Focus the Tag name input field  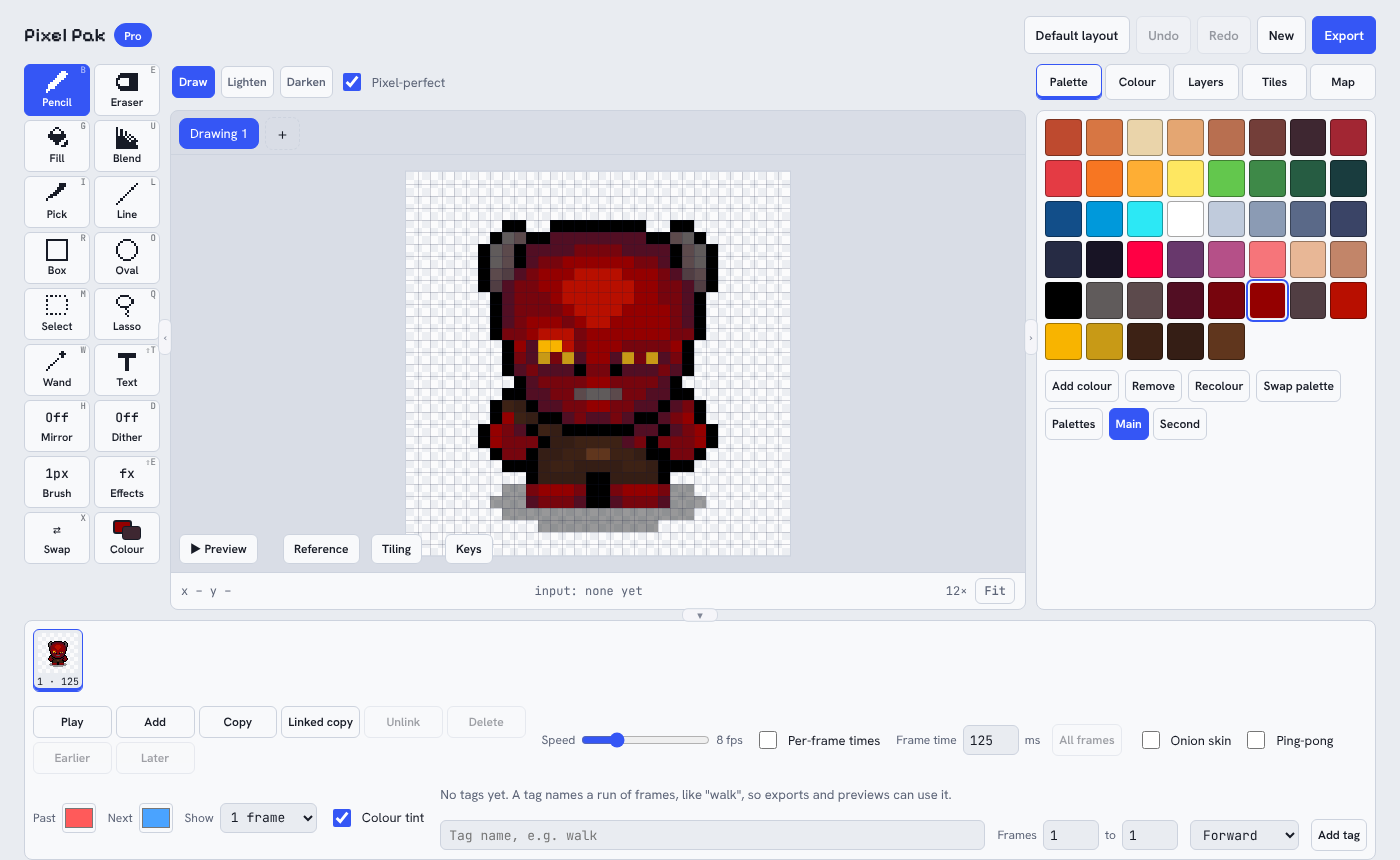tap(712, 835)
